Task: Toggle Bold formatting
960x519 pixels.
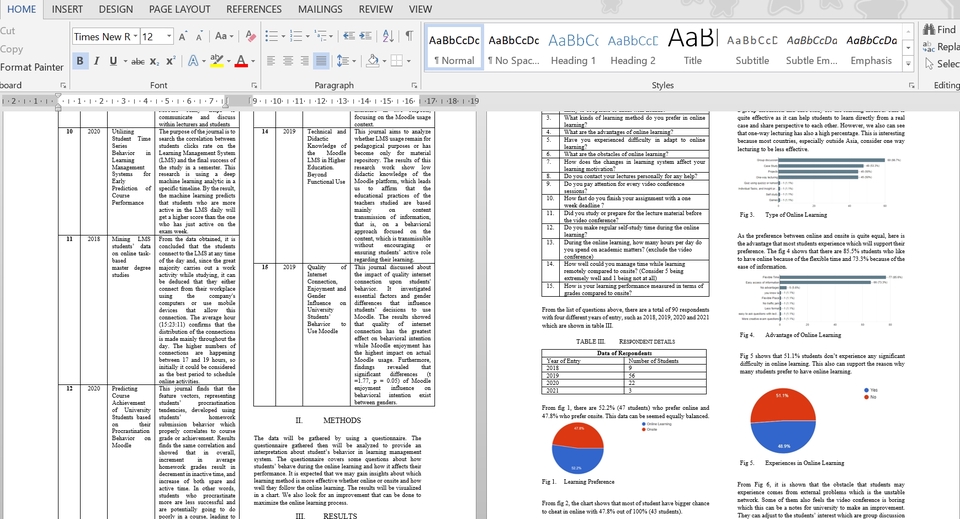Action: pyautogui.click(x=80, y=61)
